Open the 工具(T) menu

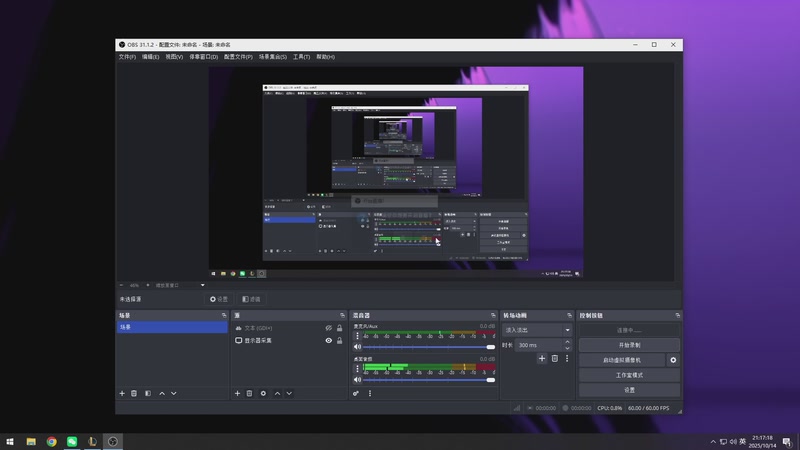(x=301, y=57)
